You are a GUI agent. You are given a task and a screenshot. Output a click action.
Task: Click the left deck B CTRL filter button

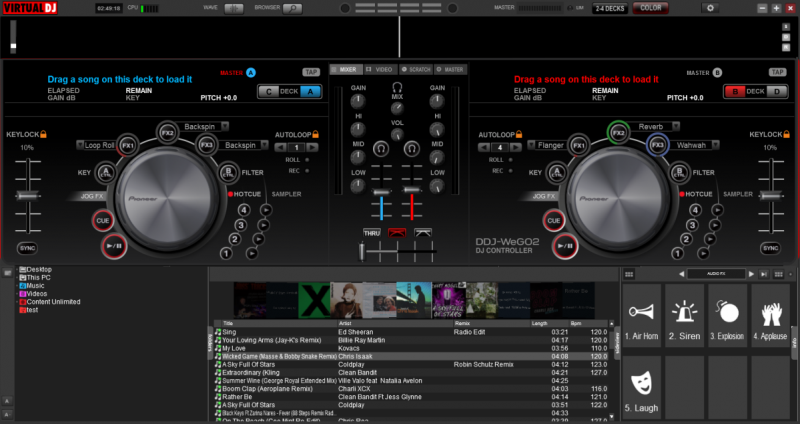pyautogui.click(x=229, y=172)
